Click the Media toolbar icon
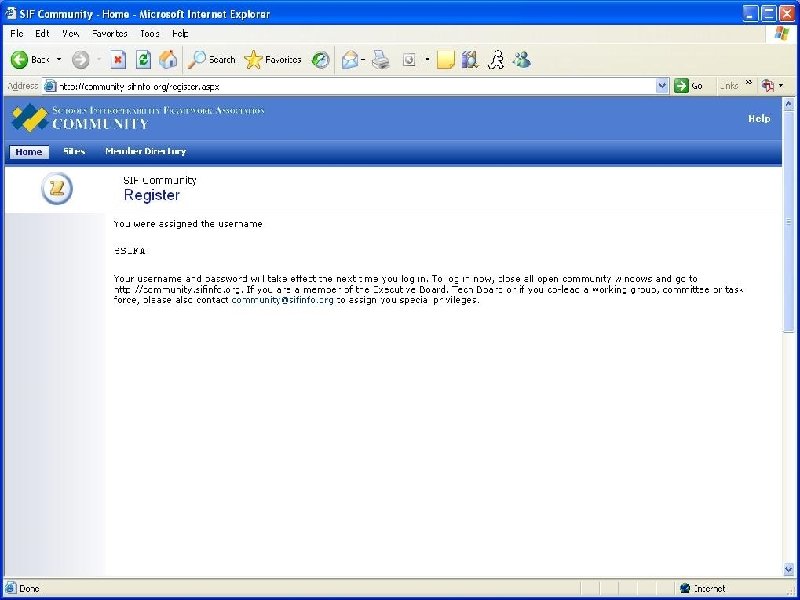Image resolution: width=800 pixels, height=600 pixels. pos(320,60)
